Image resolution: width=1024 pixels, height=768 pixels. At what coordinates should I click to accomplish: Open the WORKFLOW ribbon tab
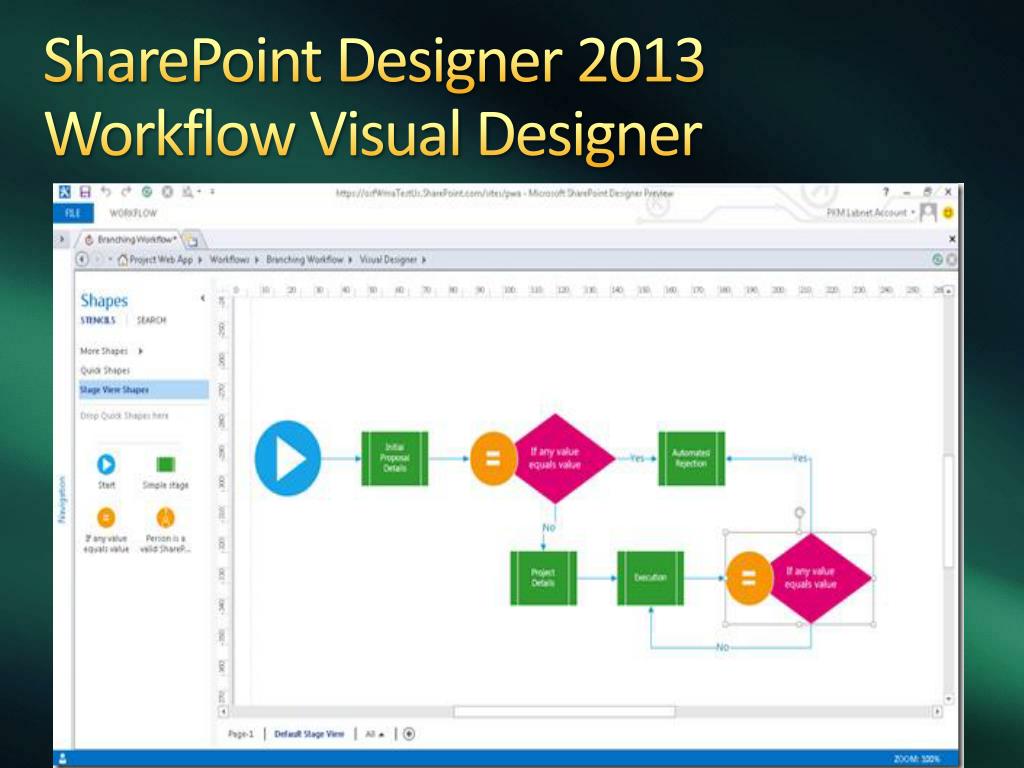[133, 213]
